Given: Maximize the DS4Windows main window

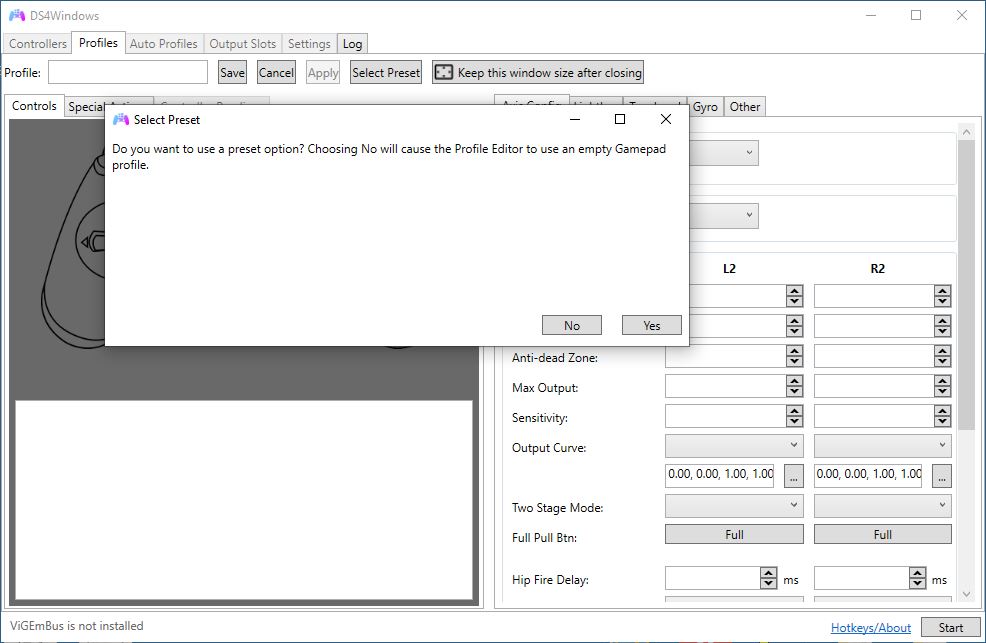Looking at the screenshot, I should (916, 15).
